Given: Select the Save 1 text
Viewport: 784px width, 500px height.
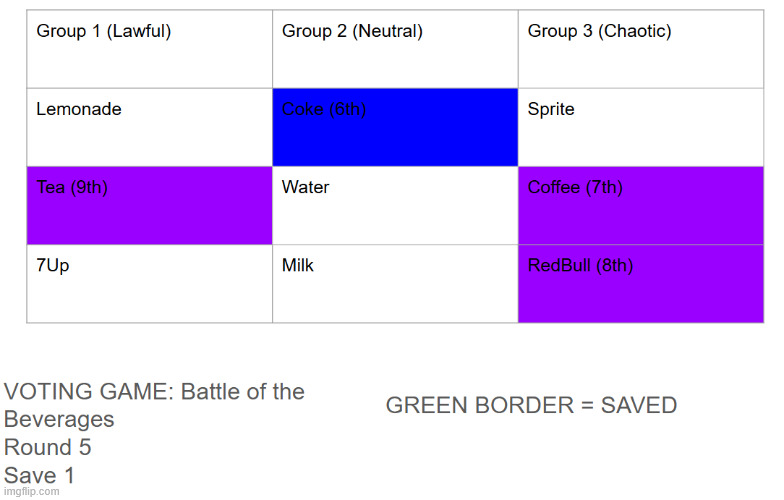Looking at the screenshot, I should click(x=39, y=475).
